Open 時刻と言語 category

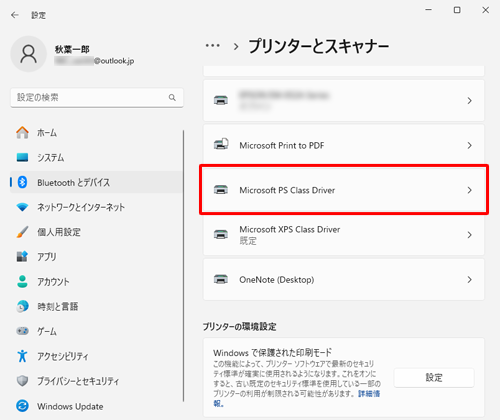pyautogui.click(x=96, y=306)
